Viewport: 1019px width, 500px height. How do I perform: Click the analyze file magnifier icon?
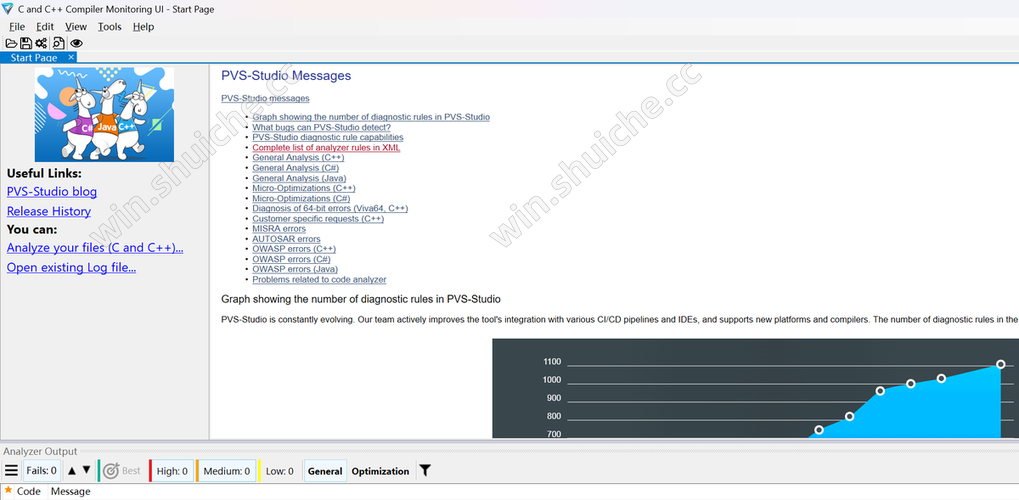pyautogui.click(x=59, y=43)
